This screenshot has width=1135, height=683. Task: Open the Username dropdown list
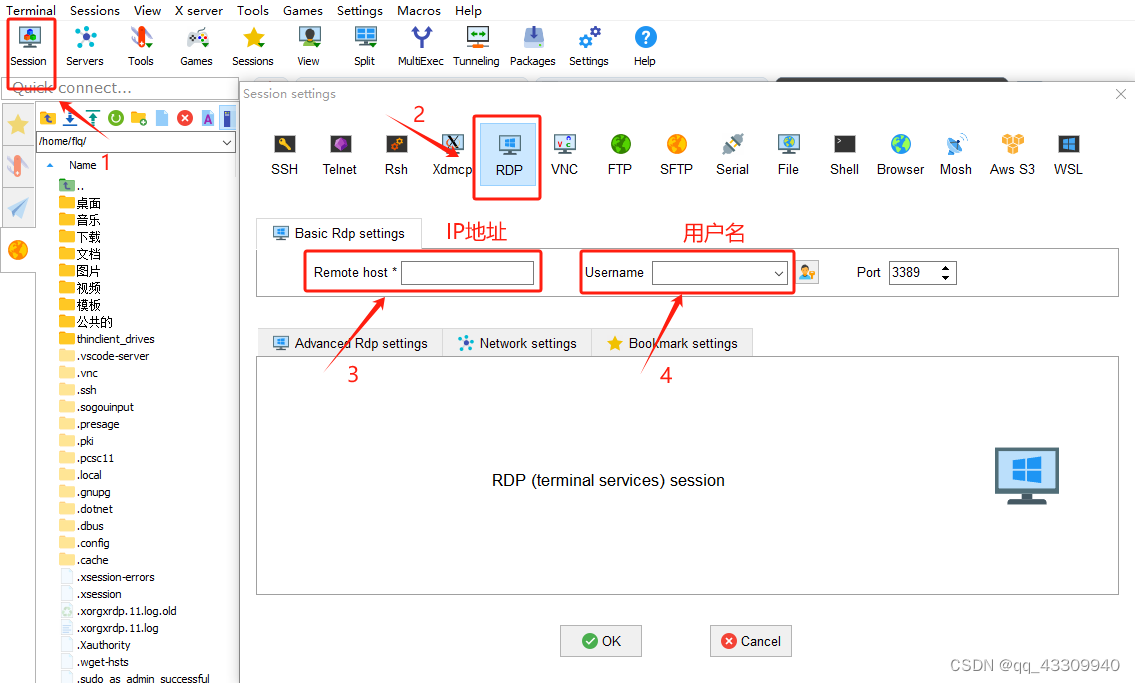pyautogui.click(x=779, y=273)
